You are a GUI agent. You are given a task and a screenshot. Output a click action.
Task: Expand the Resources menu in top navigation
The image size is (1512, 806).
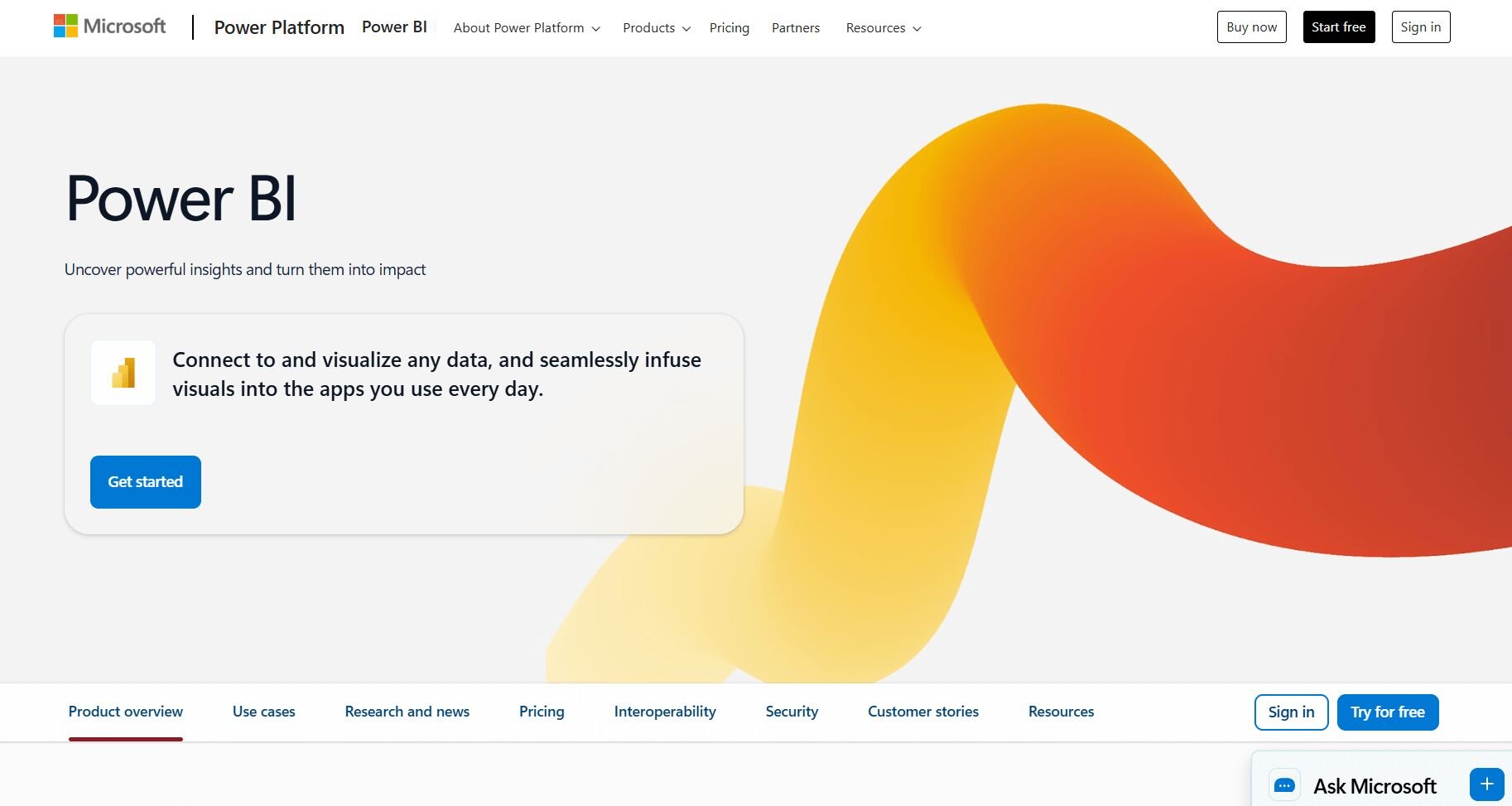[x=883, y=28]
